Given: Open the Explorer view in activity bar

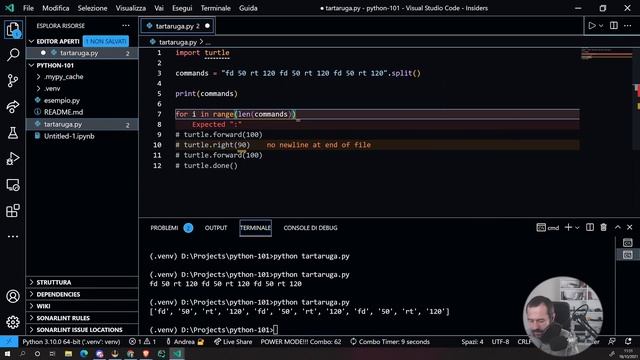Looking at the screenshot, I should [x=13, y=29].
